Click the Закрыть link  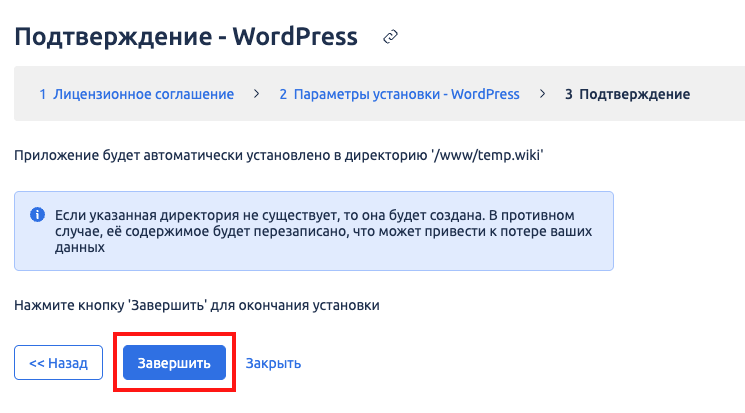[x=273, y=363]
